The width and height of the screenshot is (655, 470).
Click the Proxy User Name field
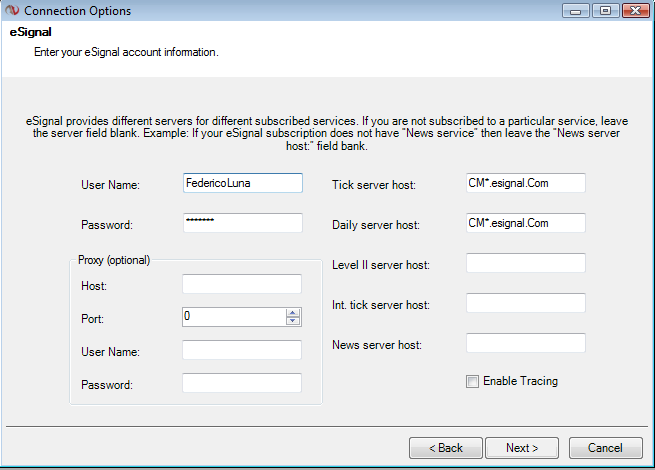point(242,350)
